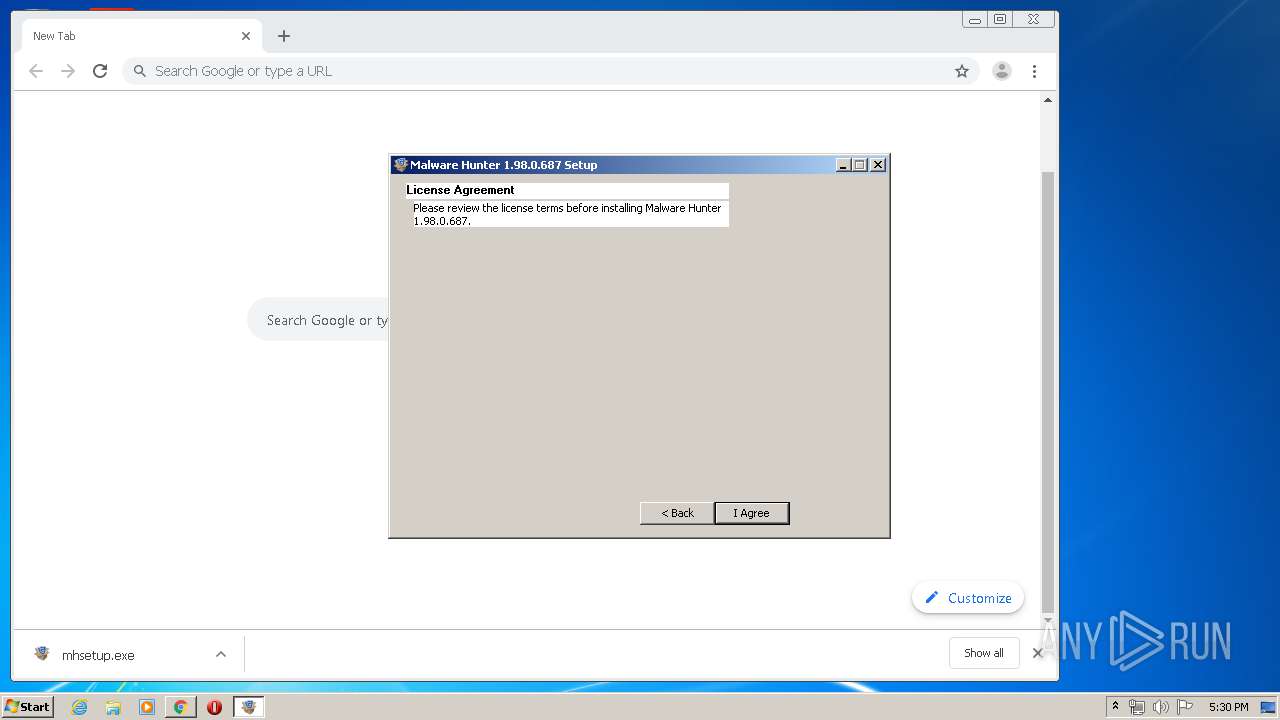The width and height of the screenshot is (1280, 720).
Task: Switch to Chrome in the taskbar
Action: pos(180,707)
